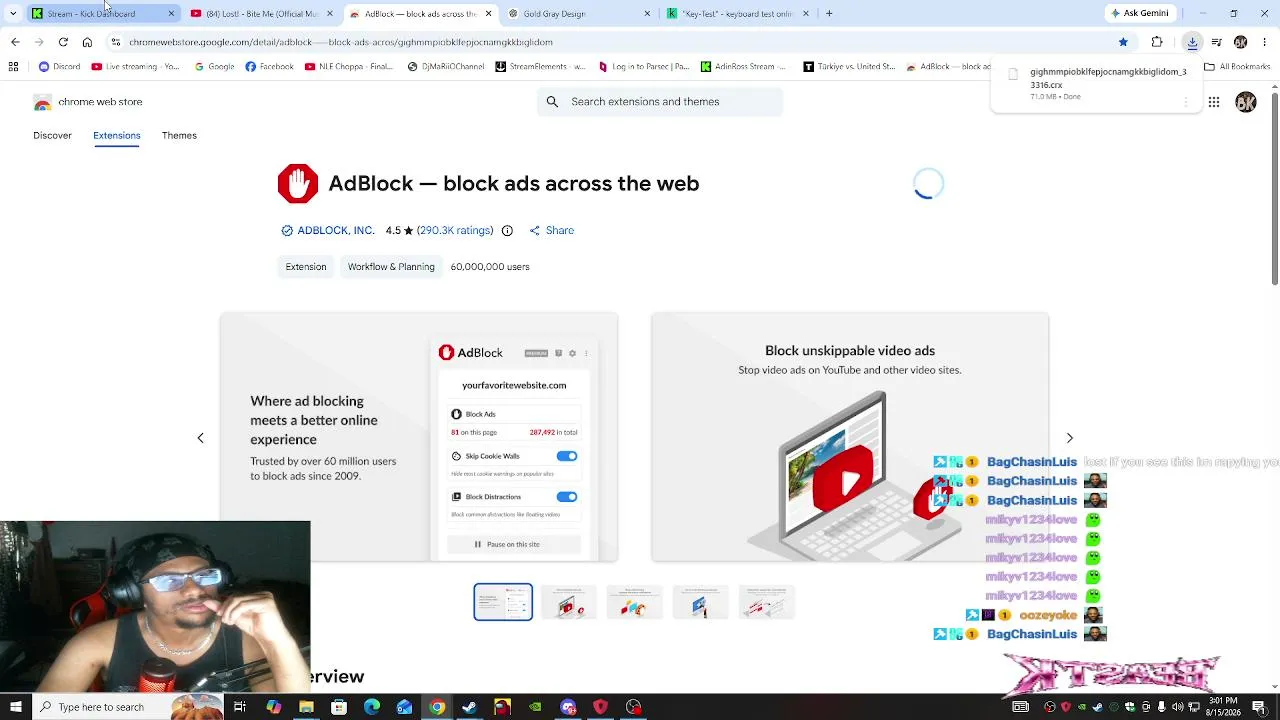The image size is (1280, 720).
Task: Switch to the Gold Gray Design tab
Action: pos(579,14)
